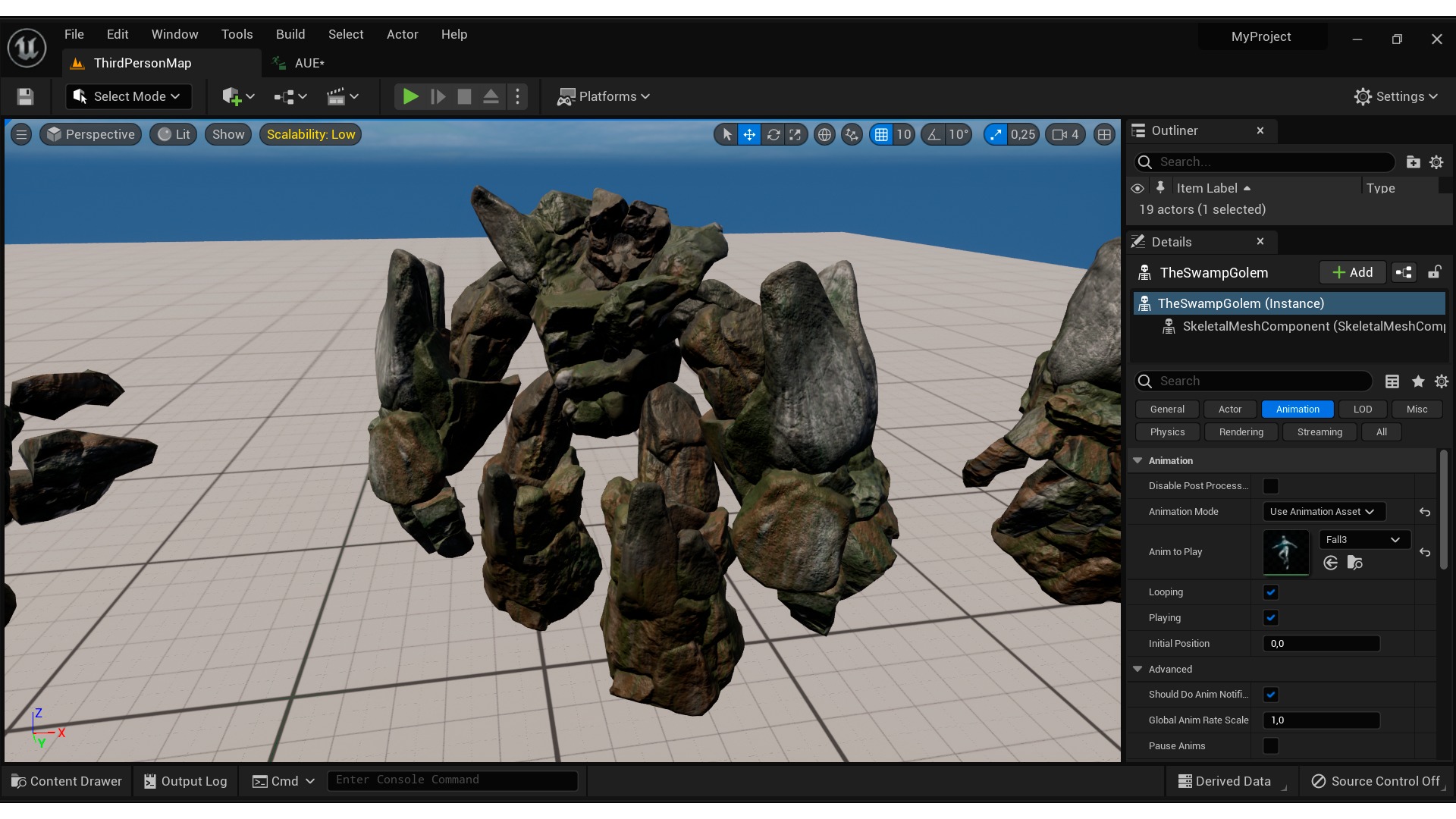Image resolution: width=1456 pixels, height=819 pixels.
Task: Toggle rotation angle snapping icon
Action: click(x=934, y=134)
